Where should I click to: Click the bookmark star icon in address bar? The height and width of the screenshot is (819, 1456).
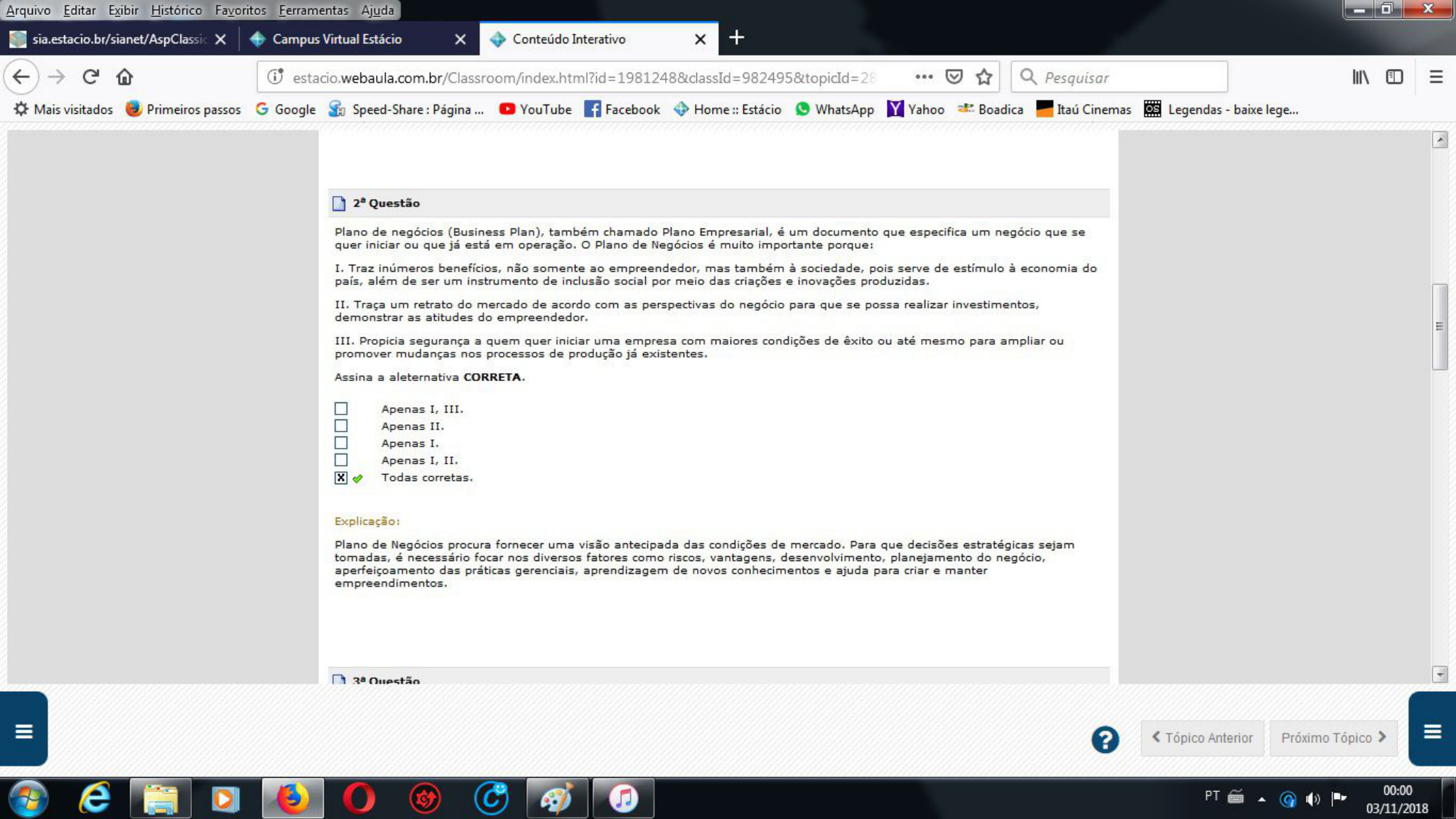(985, 77)
